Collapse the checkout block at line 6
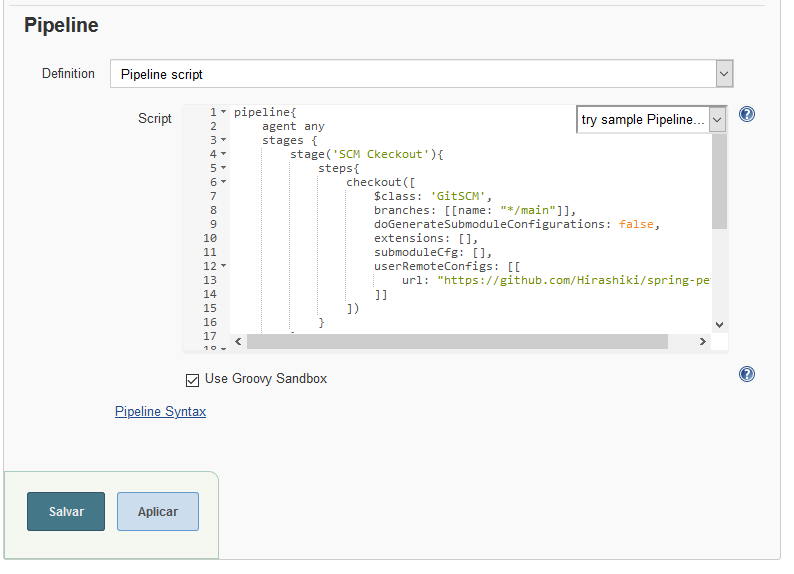The width and height of the screenshot is (794, 574). pos(223,183)
